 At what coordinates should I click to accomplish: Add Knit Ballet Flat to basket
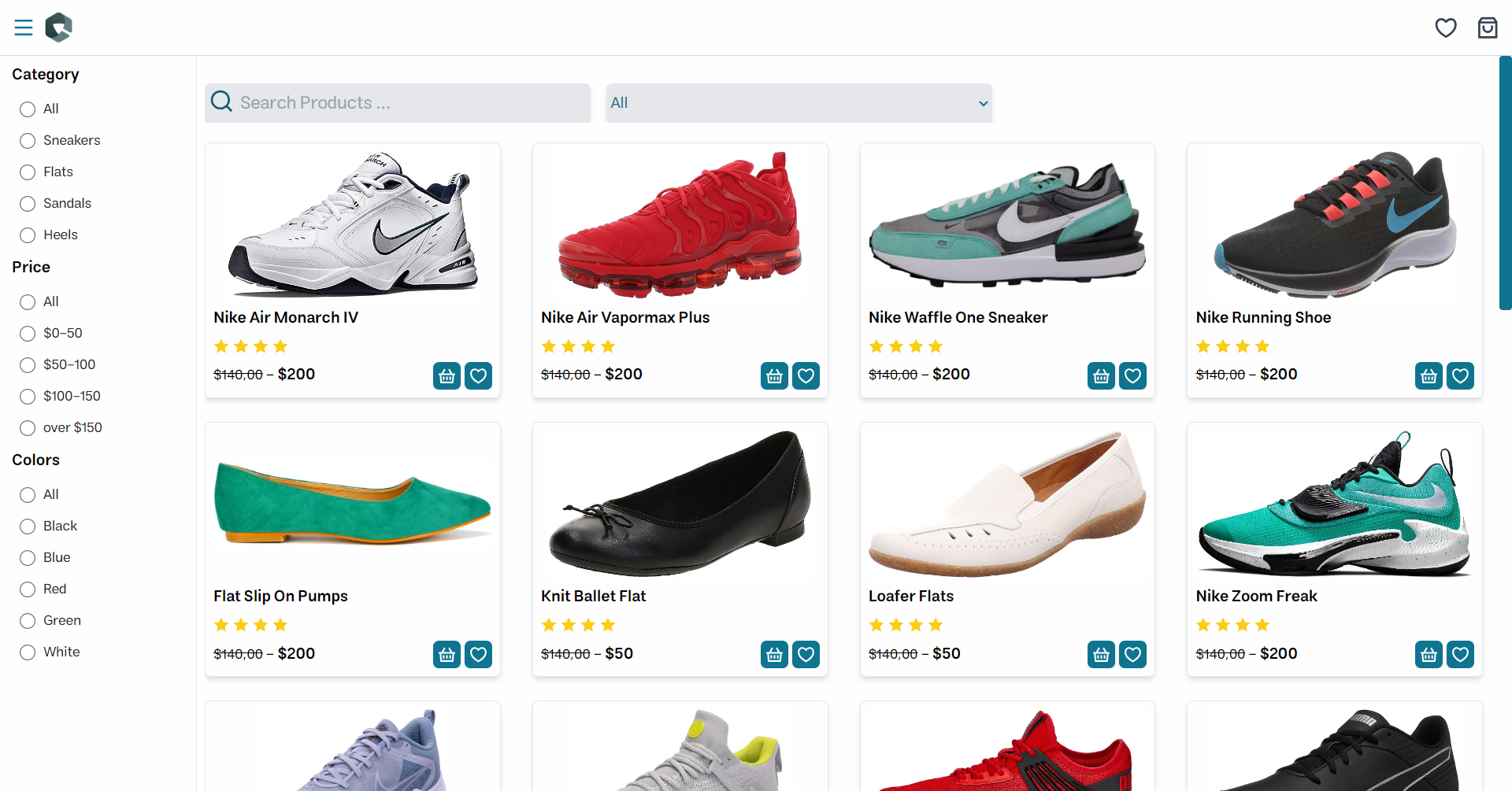tap(774, 655)
